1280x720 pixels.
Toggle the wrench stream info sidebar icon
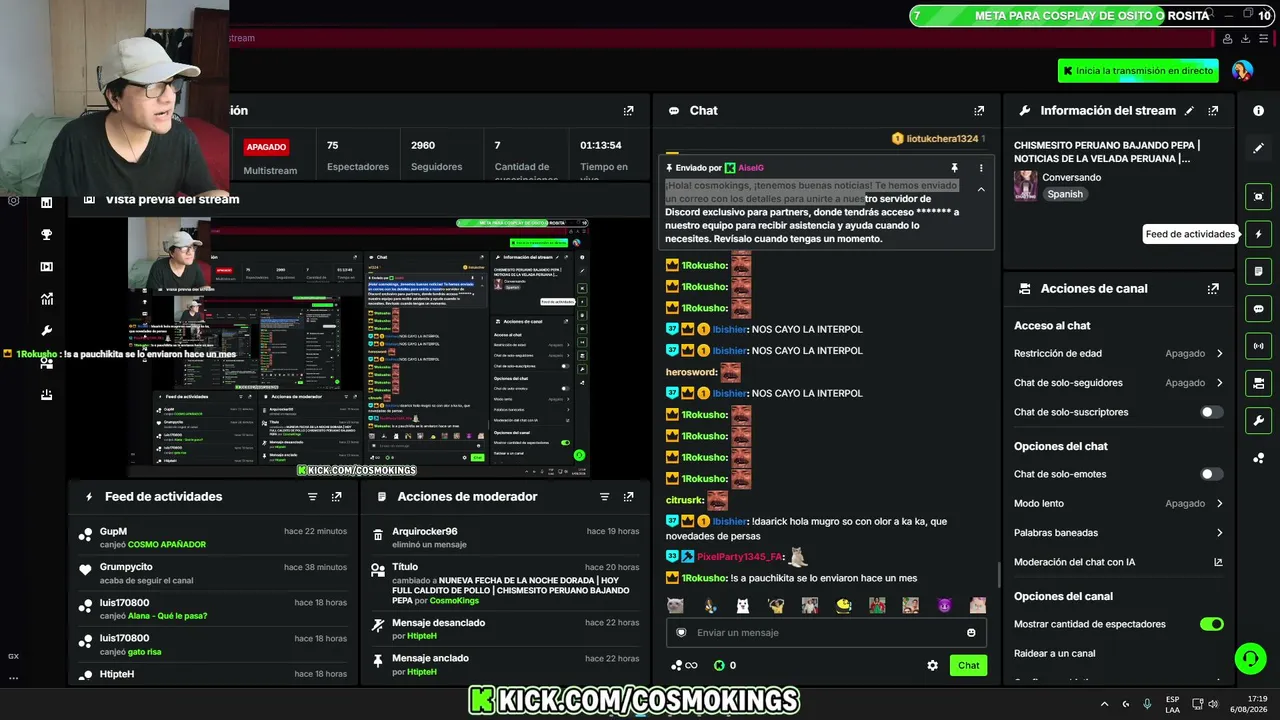pyautogui.click(x=1258, y=421)
